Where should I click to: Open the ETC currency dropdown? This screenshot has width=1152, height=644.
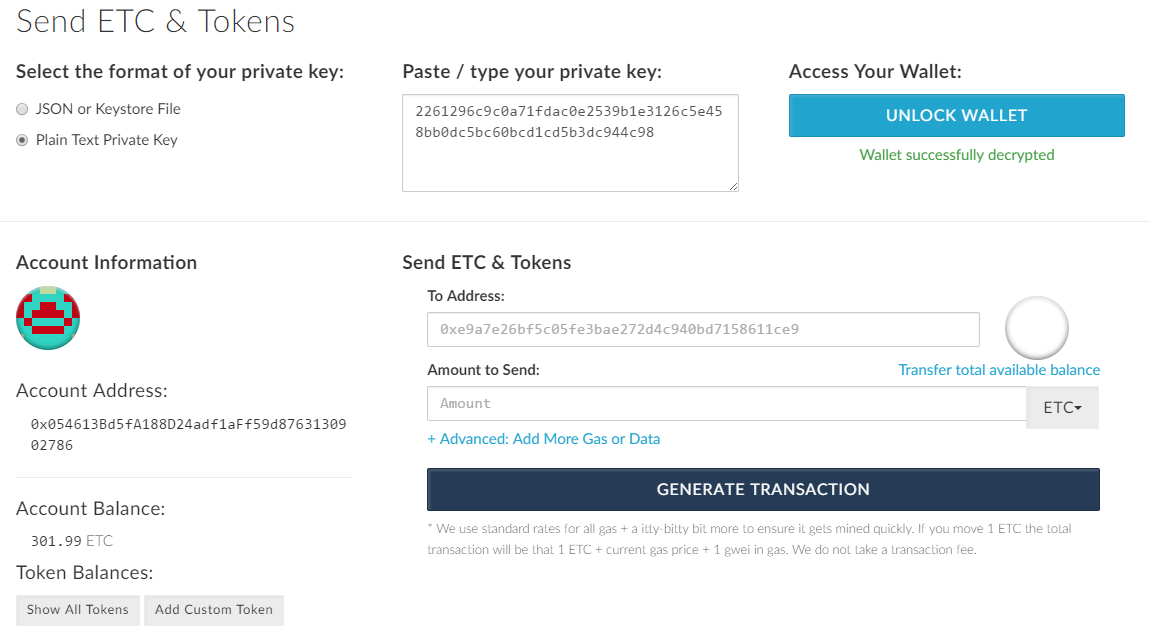1062,408
